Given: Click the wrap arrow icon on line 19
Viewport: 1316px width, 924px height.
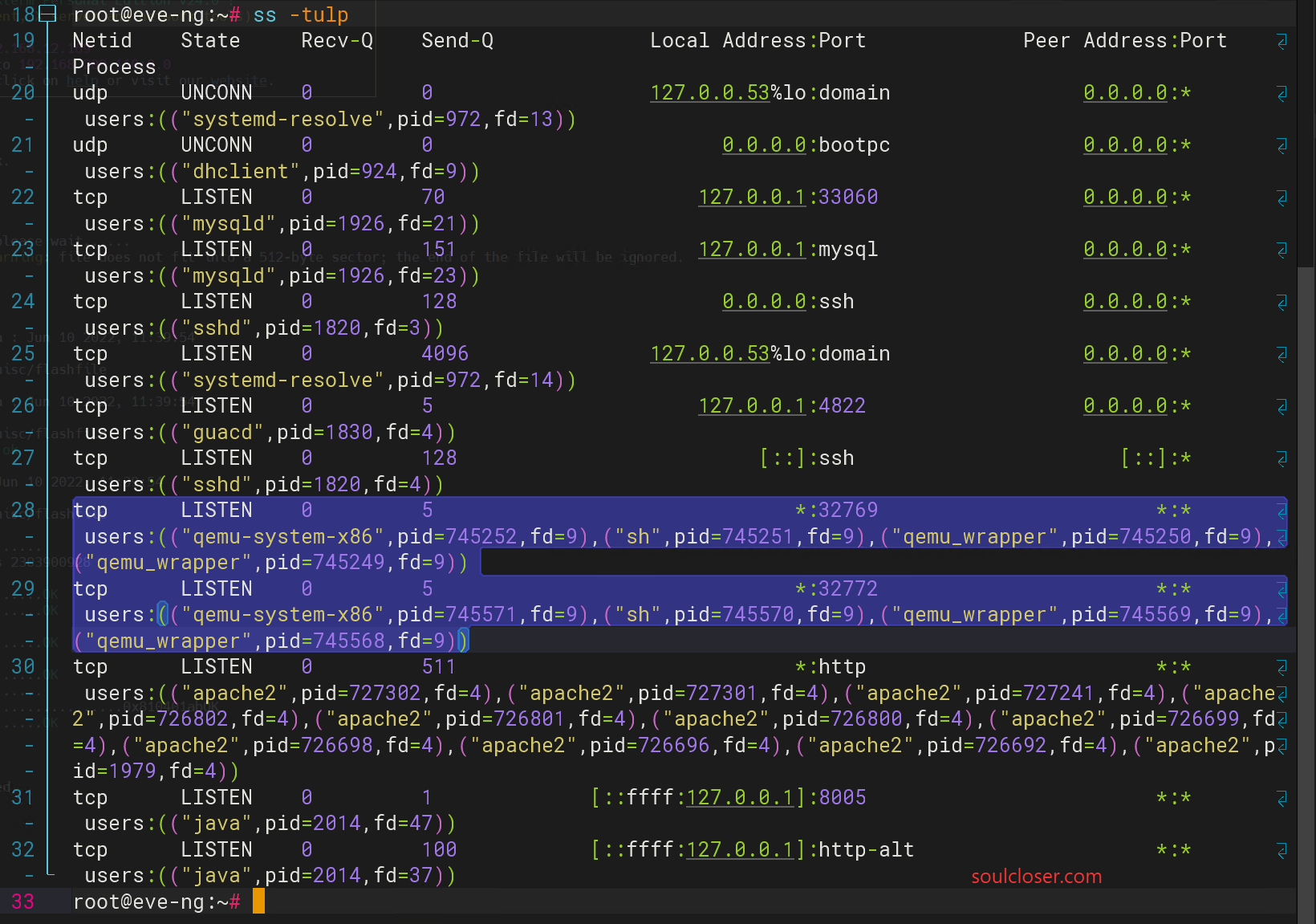Looking at the screenshot, I should [x=1281, y=41].
